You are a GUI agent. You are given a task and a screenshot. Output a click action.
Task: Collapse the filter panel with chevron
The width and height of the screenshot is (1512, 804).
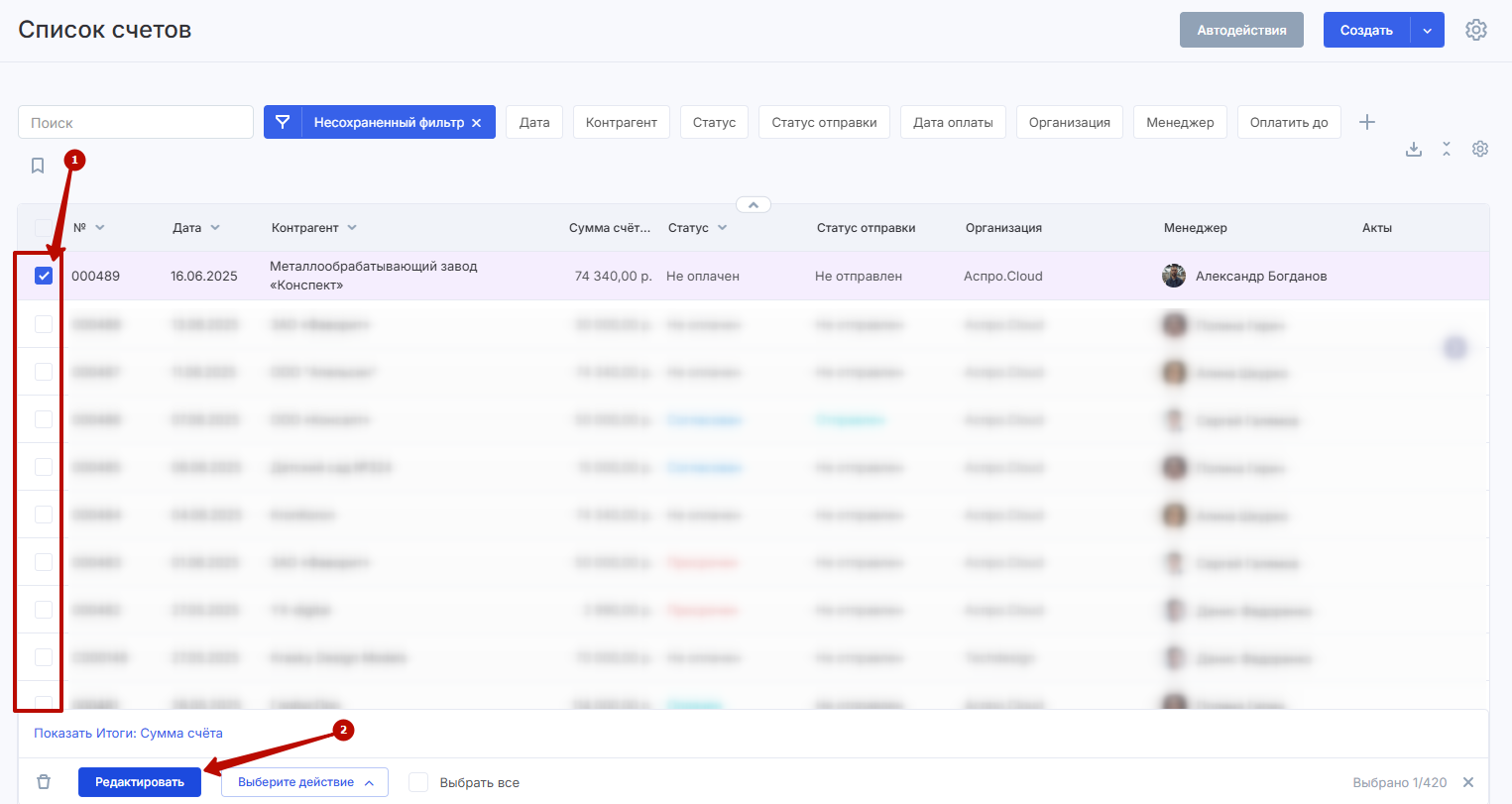pyautogui.click(x=754, y=205)
